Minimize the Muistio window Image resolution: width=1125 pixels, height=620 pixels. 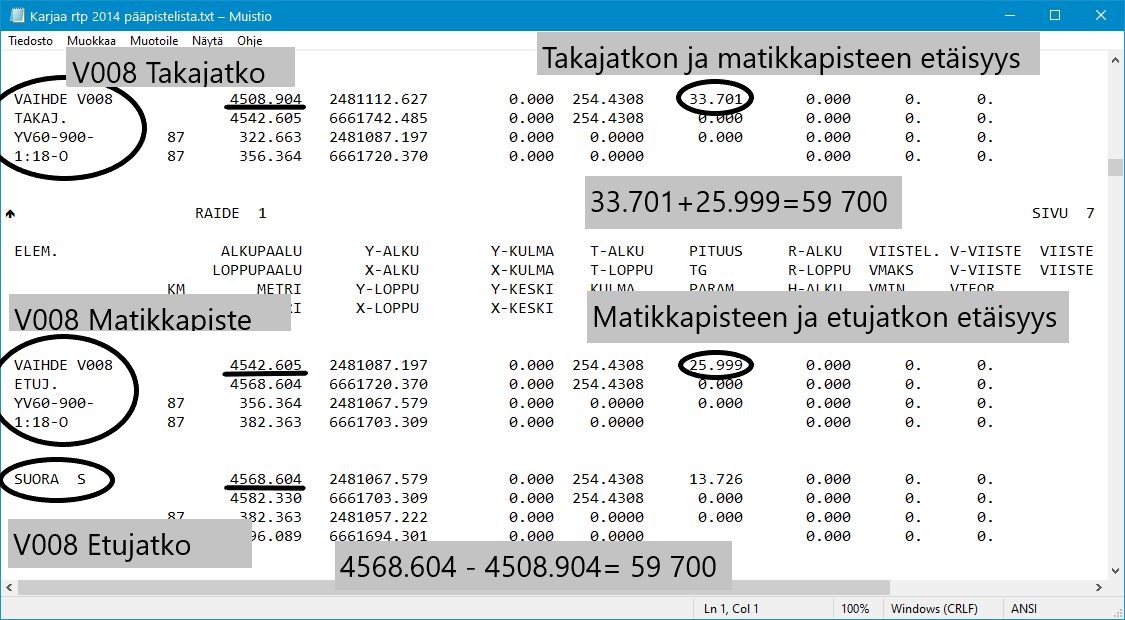pyautogui.click(x=1009, y=15)
